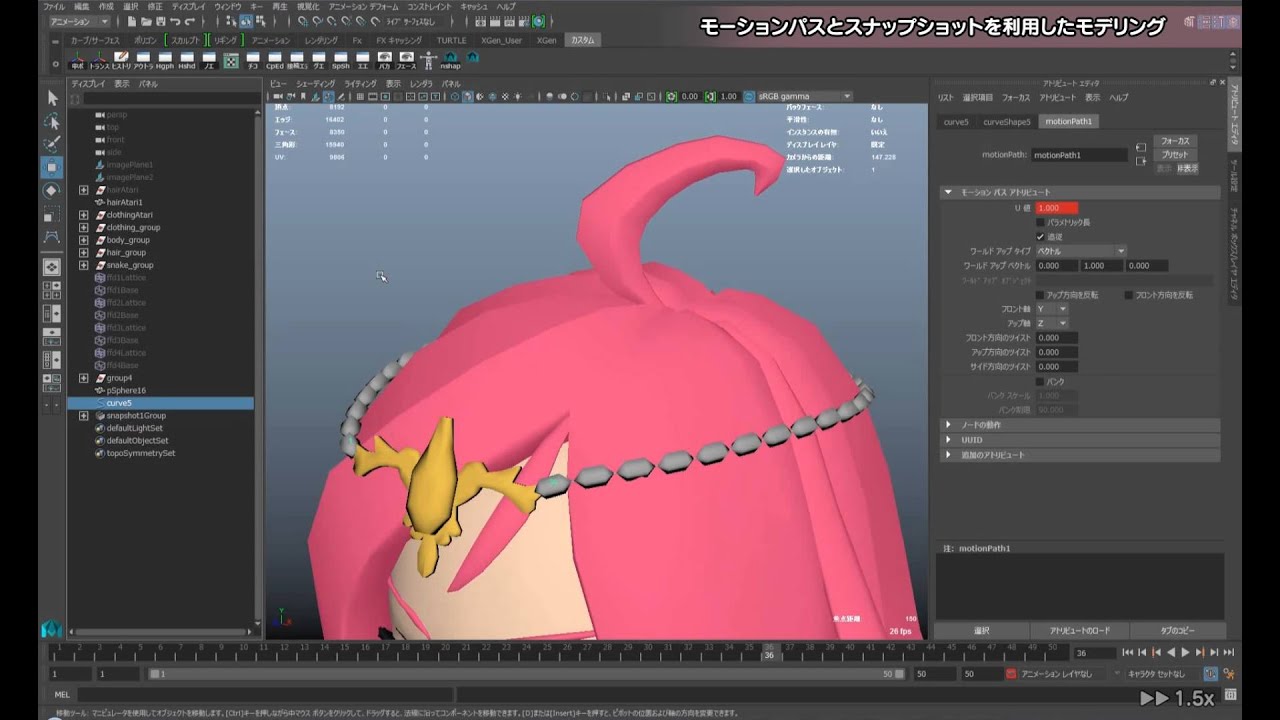
Task: Click the 選択 button at bottom
Action: click(981, 631)
